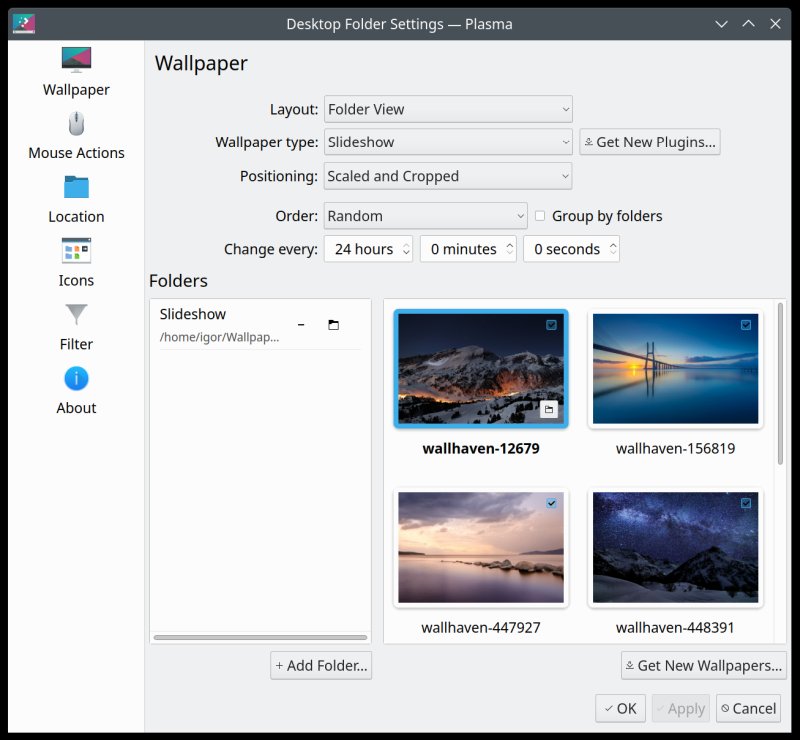Open the Slideshow folder in file manager
Screen dimensions: 800x740
pyautogui.click(x=333, y=325)
